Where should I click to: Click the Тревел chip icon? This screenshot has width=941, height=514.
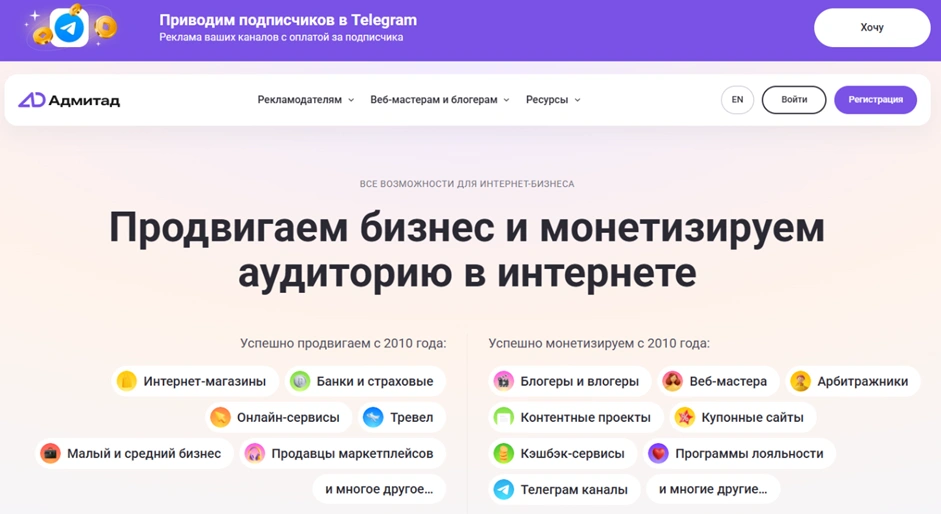tap(373, 417)
